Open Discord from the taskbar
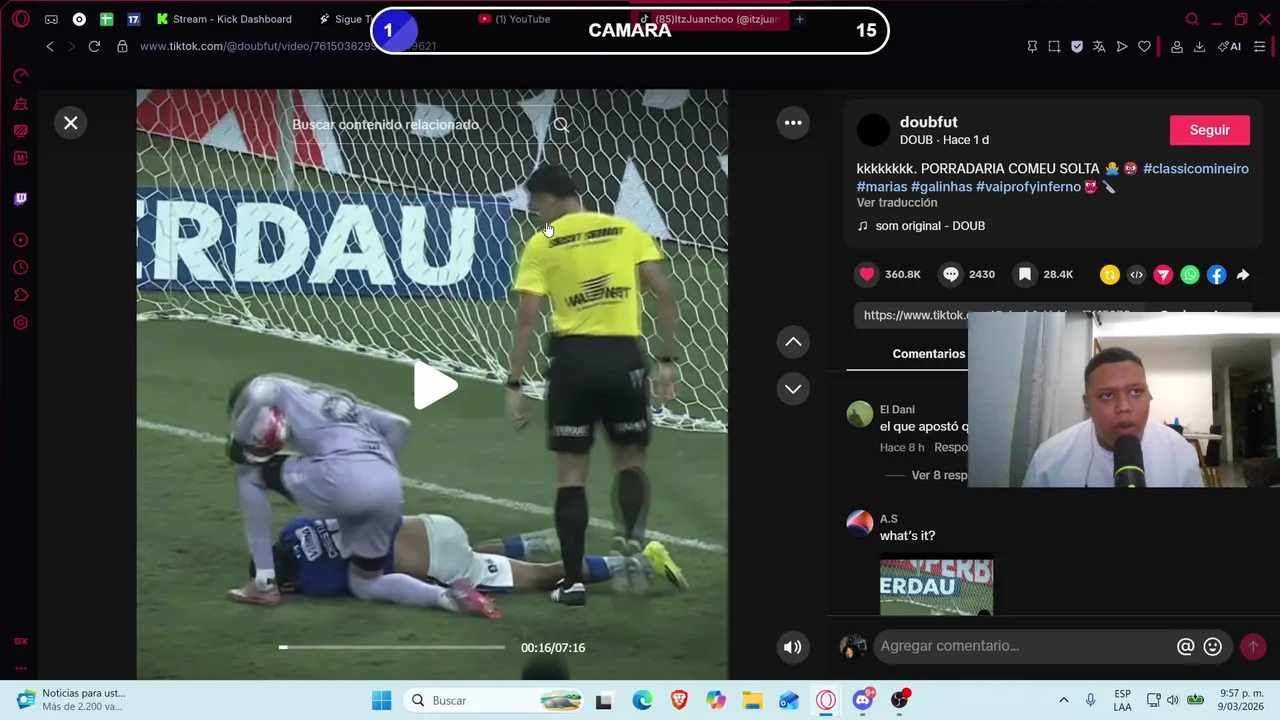This screenshot has width=1280, height=720. pyautogui.click(x=863, y=700)
